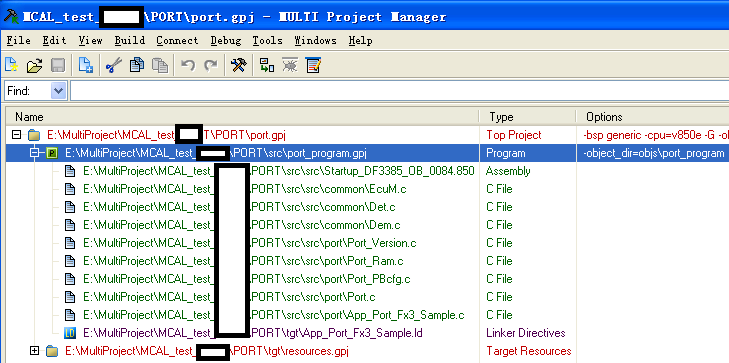Click the Redo arrow icon
This screenshot has height=363, width=729.
(211, 65)
